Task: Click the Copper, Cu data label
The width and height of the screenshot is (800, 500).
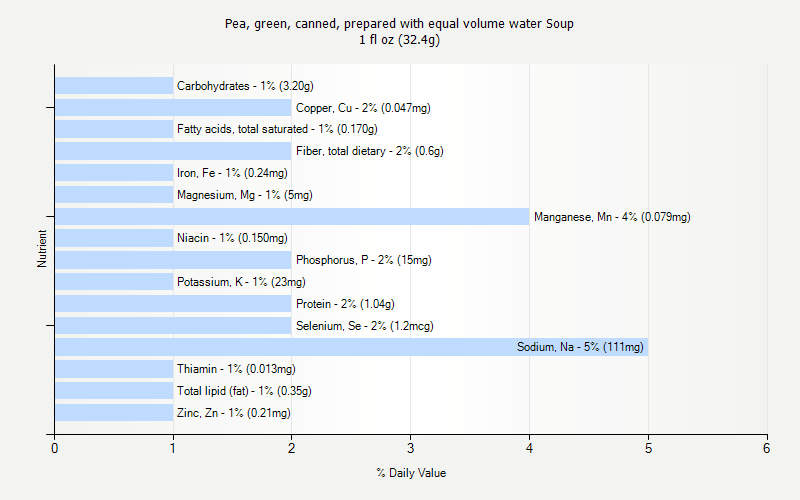Action: (x=363, y=108)
